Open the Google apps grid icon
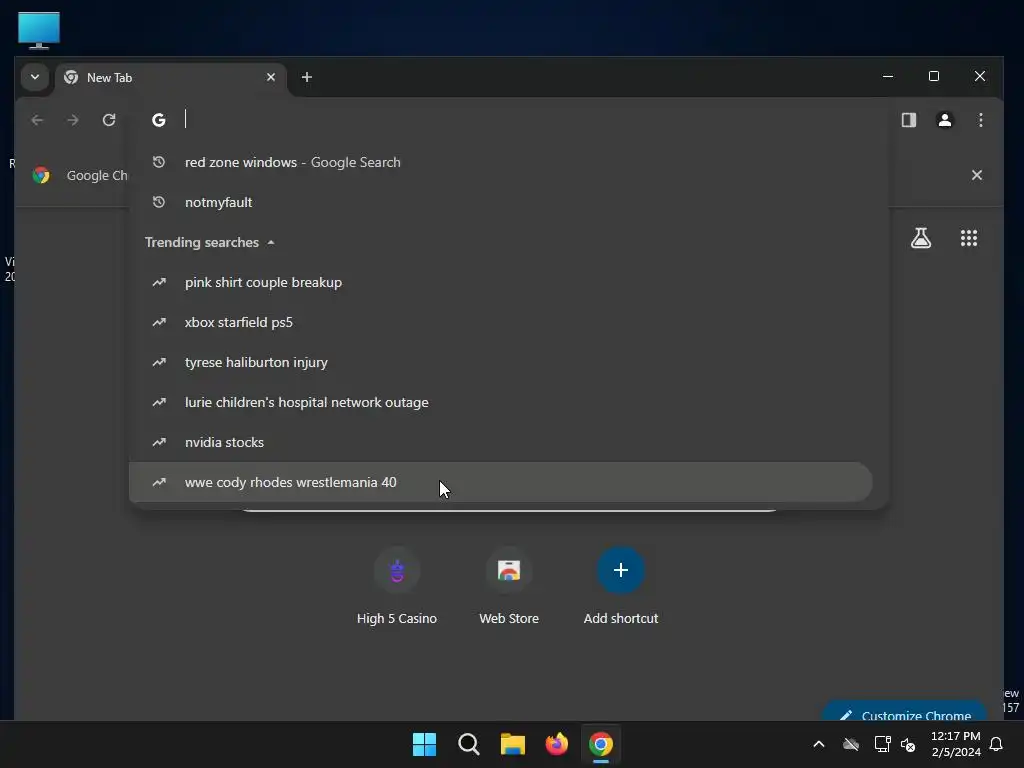Viewport: 1024px width, 768px height. [968, 238]
